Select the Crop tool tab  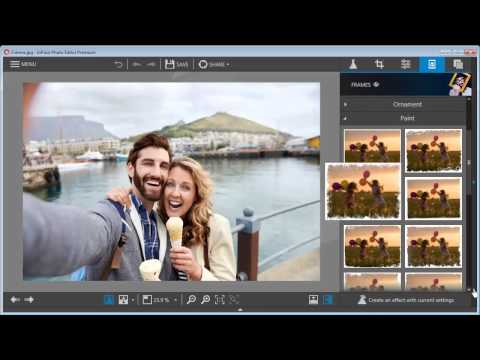pos(379,64)
